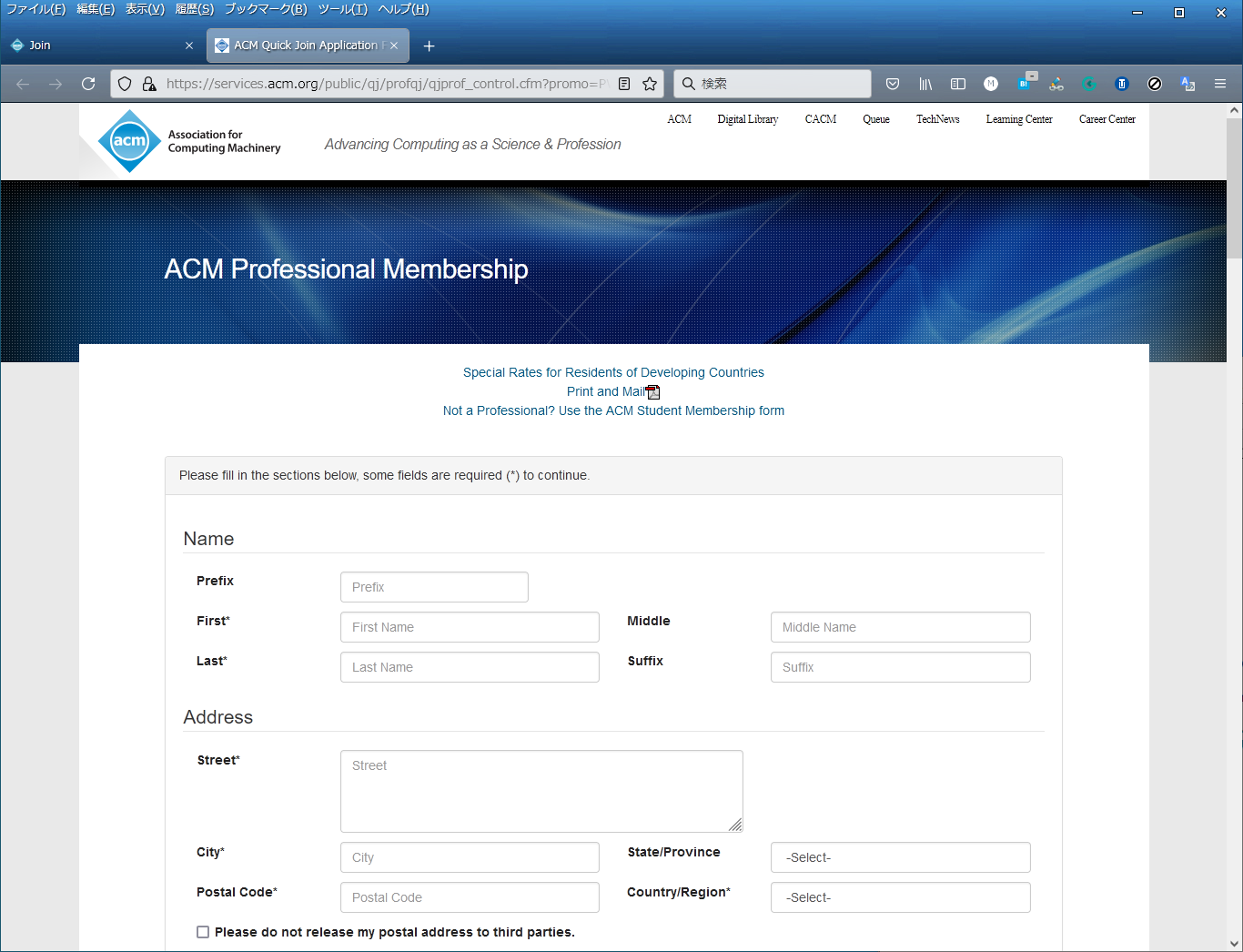1243x952 pixels.
Task: Reload the current page
Action: point(88,84)
